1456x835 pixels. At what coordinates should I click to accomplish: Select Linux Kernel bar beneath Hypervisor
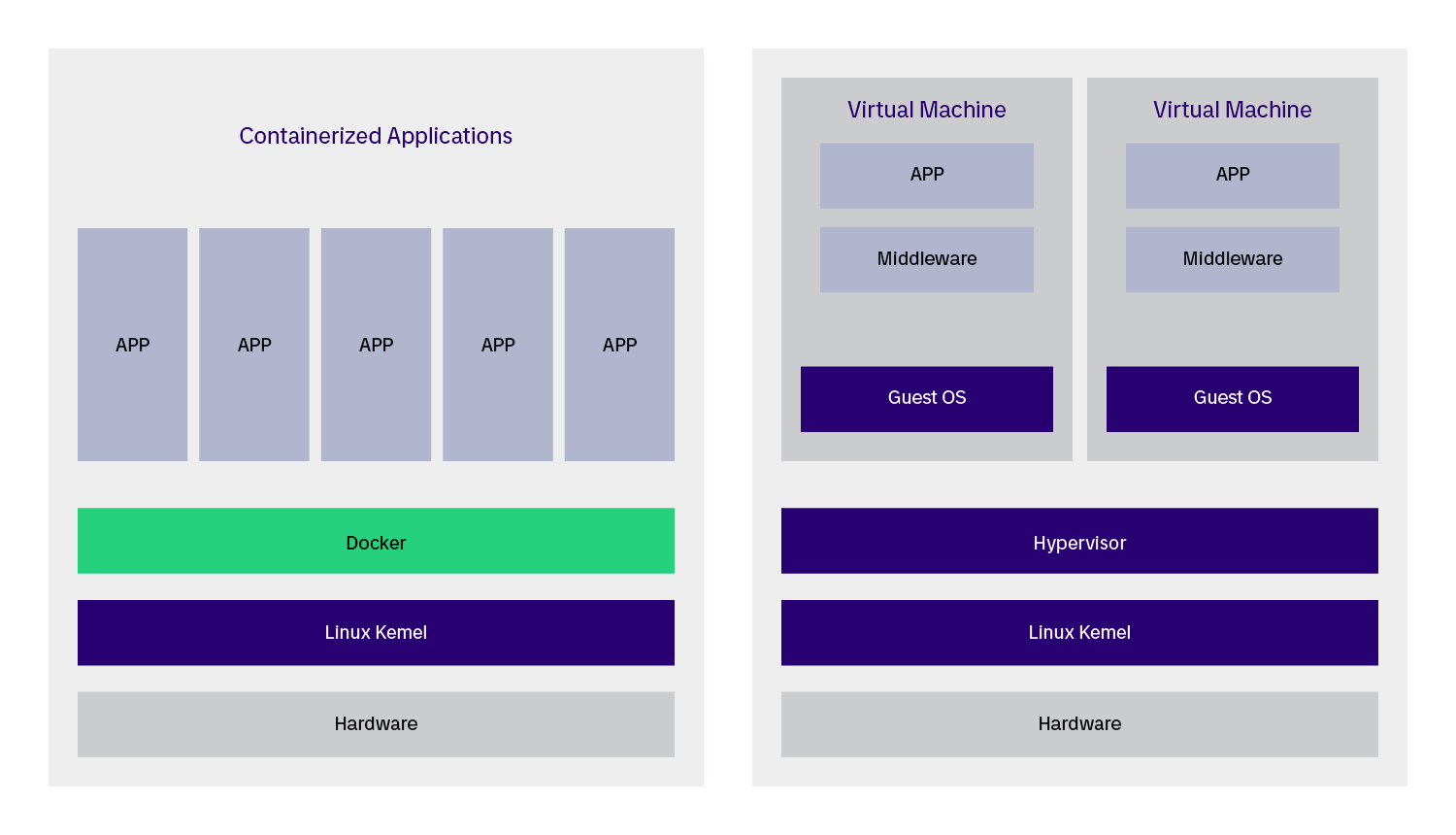1079,632
